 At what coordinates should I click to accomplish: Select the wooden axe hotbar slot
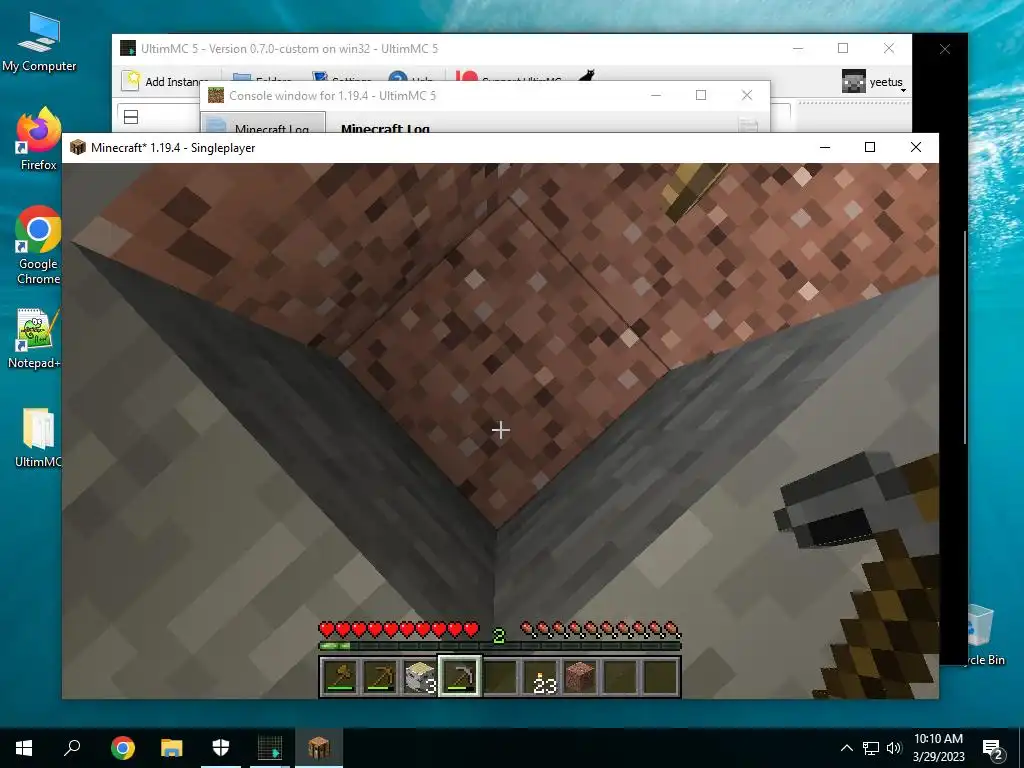pos(340,677)
